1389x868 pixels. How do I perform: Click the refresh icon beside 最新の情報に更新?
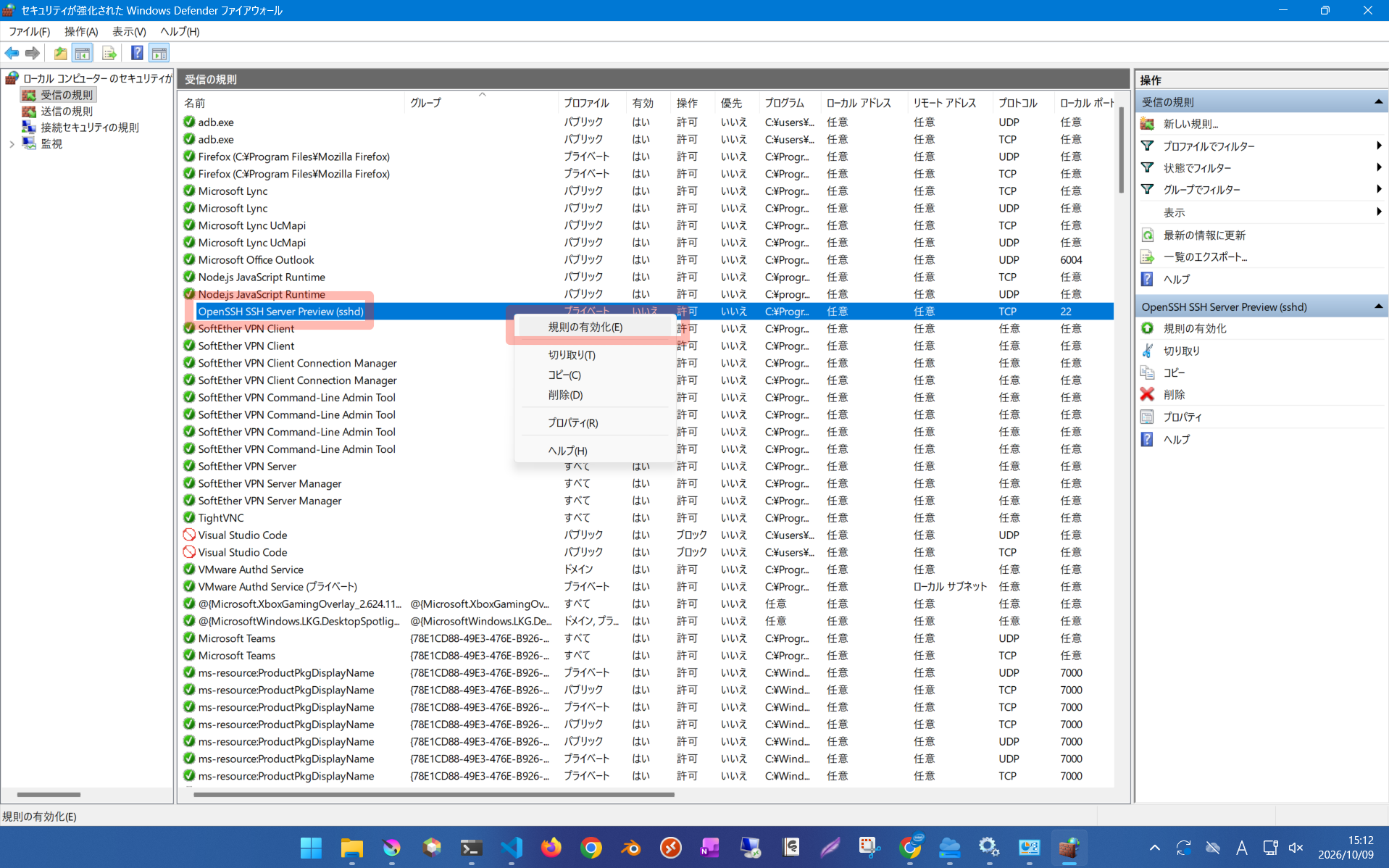[1147, 235]
